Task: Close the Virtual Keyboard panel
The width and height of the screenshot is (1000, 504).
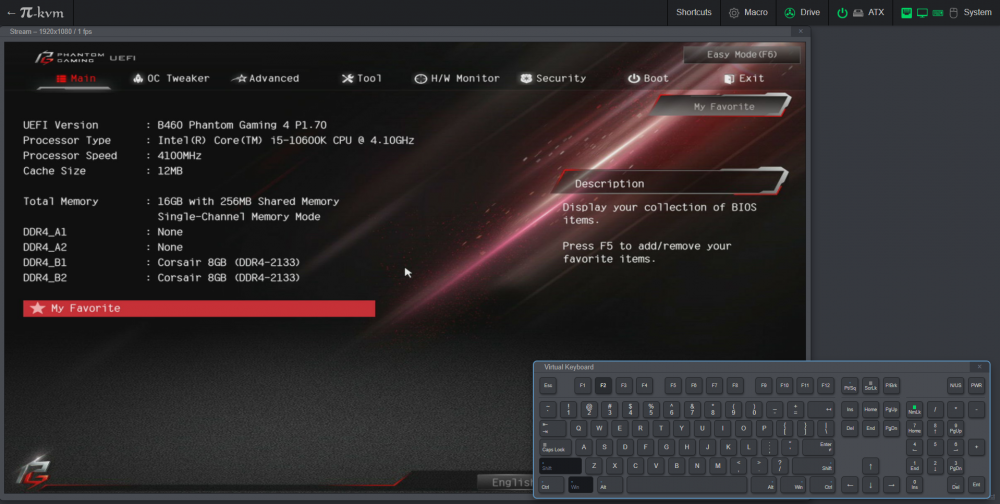Action: (x=980, y=367)
